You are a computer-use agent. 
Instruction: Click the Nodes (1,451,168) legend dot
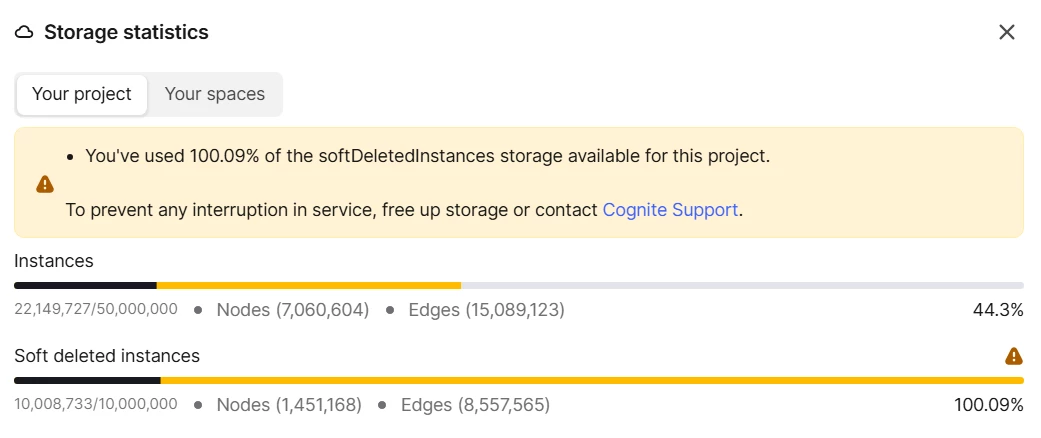tap(198, 405)
